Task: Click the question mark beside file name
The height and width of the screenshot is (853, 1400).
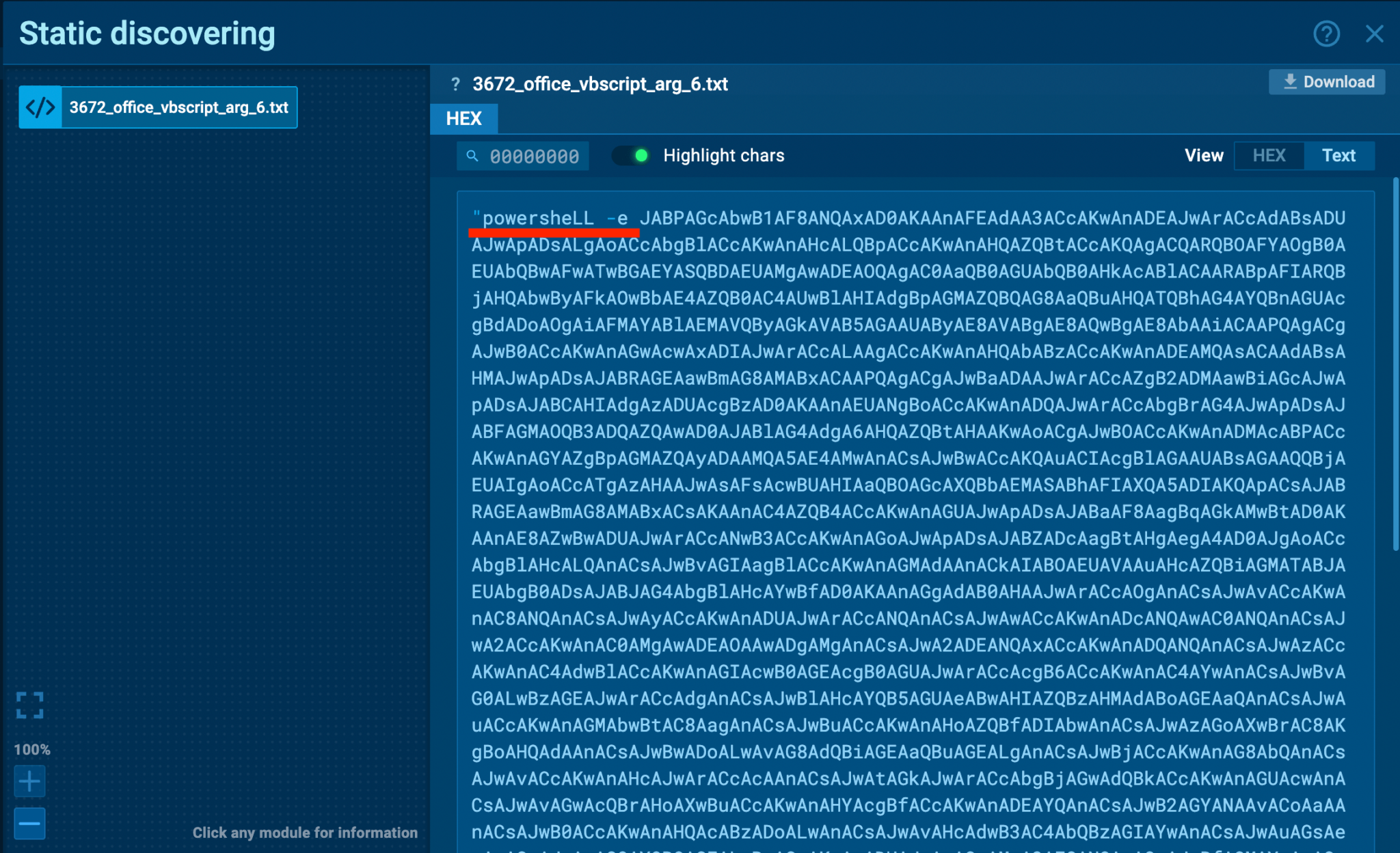Action: pyautogui.click(x=455, y=84)
